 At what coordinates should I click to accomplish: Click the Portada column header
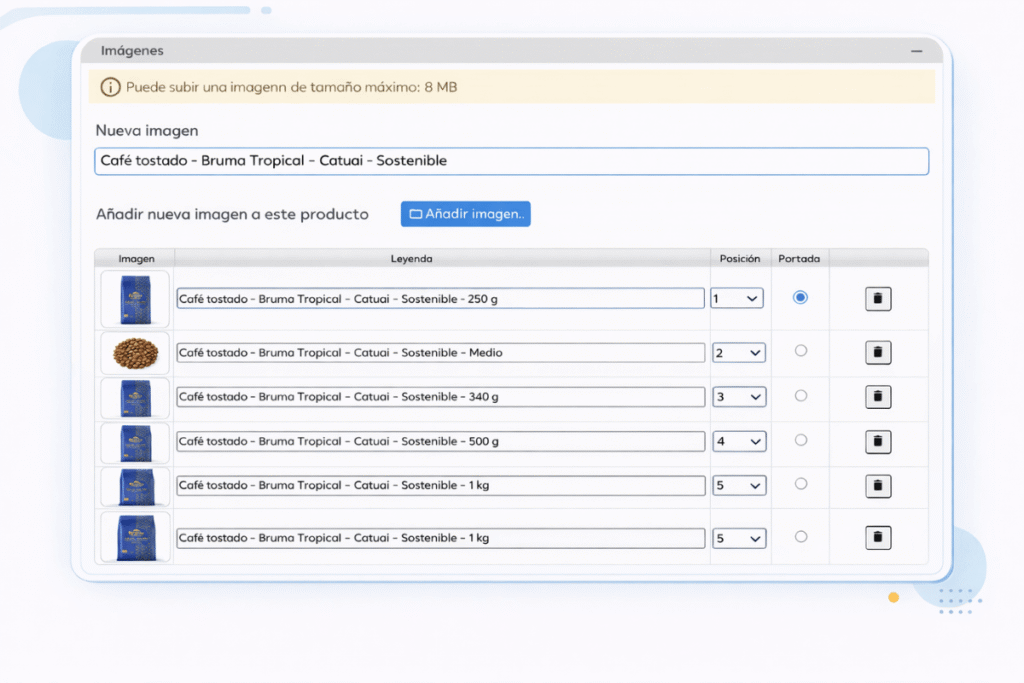pos(799,259)
